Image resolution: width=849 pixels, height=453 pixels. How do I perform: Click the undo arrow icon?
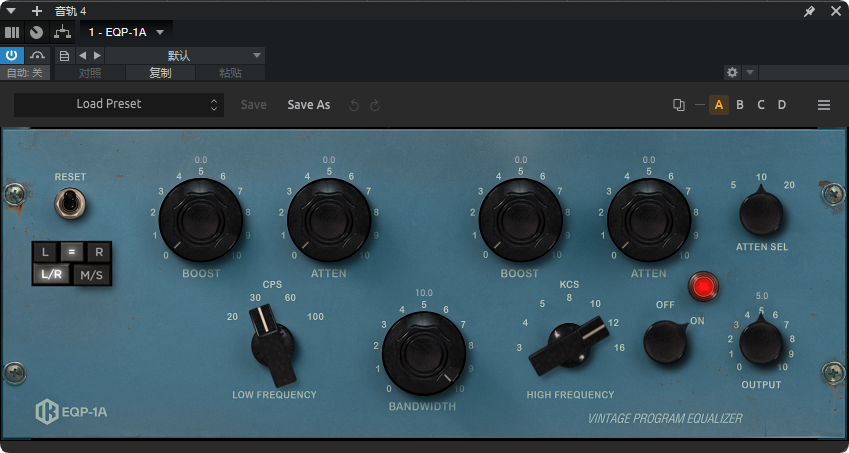point(354,106)
